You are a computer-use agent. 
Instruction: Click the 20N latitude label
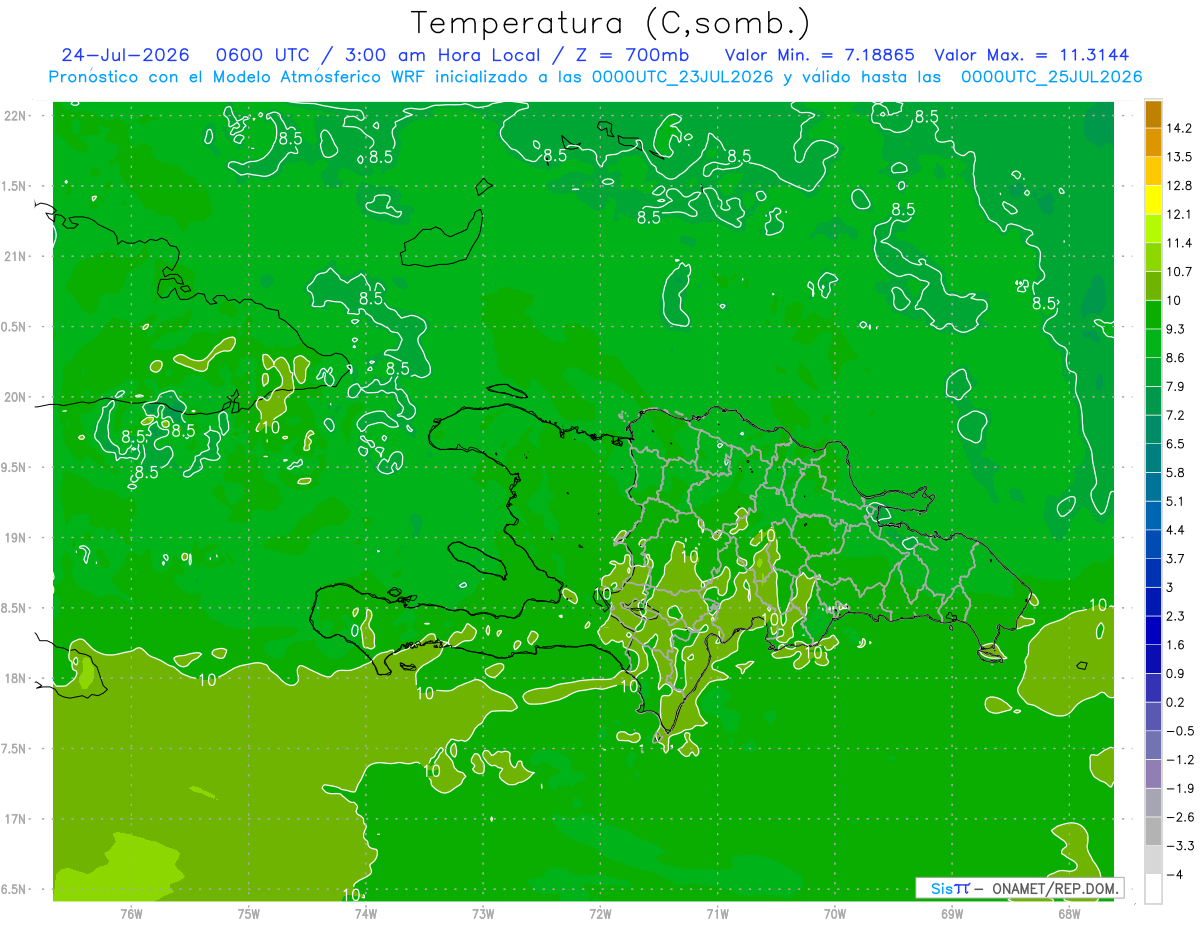(x=14, y=397)
